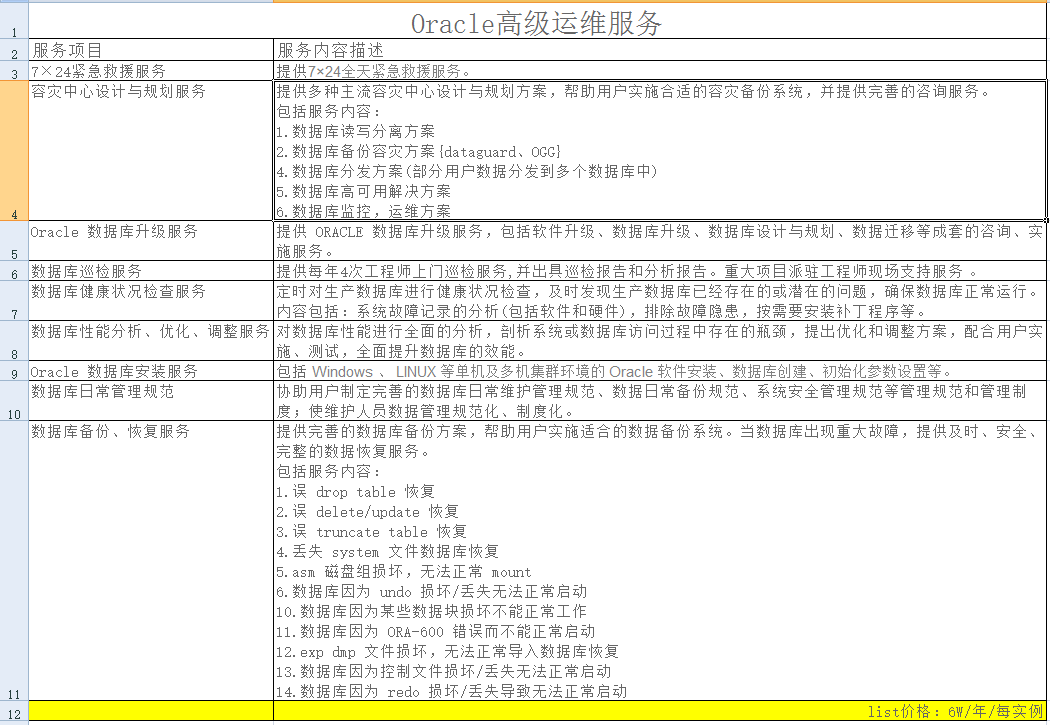Click the header cell "服务内容描述"
This screenshot has height=725, width=1050.
point(660,50)
